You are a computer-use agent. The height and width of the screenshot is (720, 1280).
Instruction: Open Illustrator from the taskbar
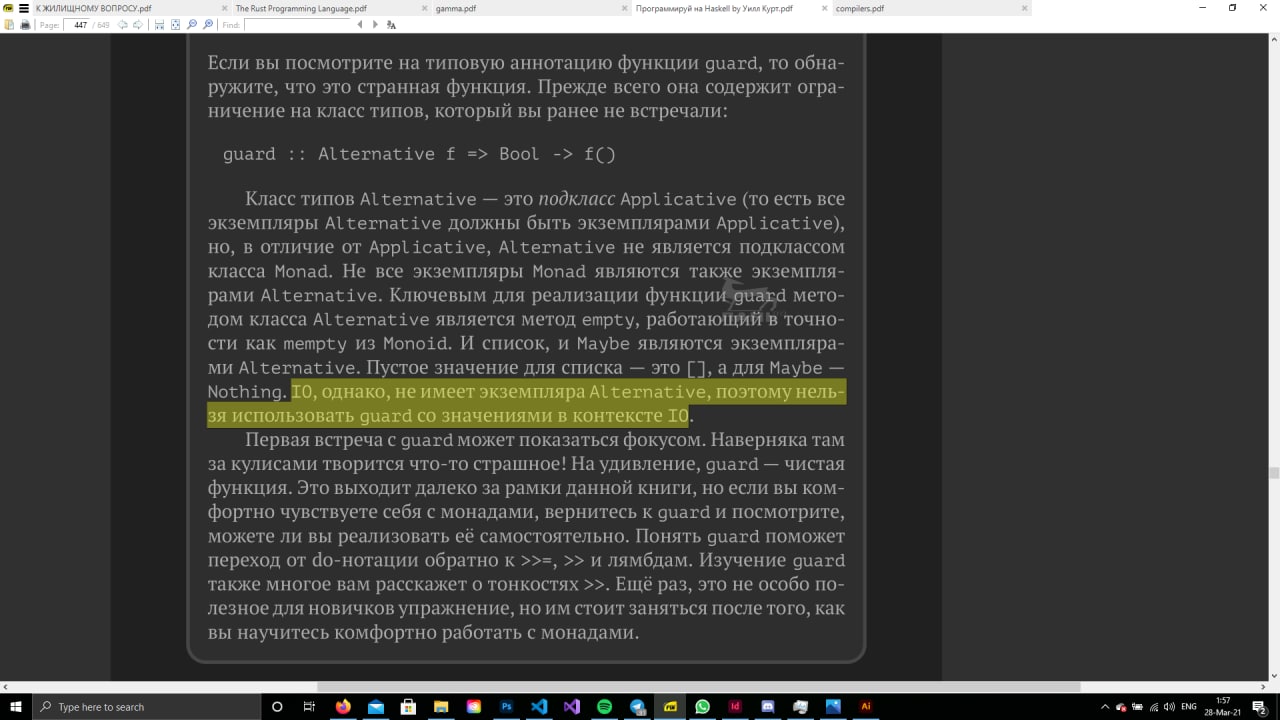866,706
